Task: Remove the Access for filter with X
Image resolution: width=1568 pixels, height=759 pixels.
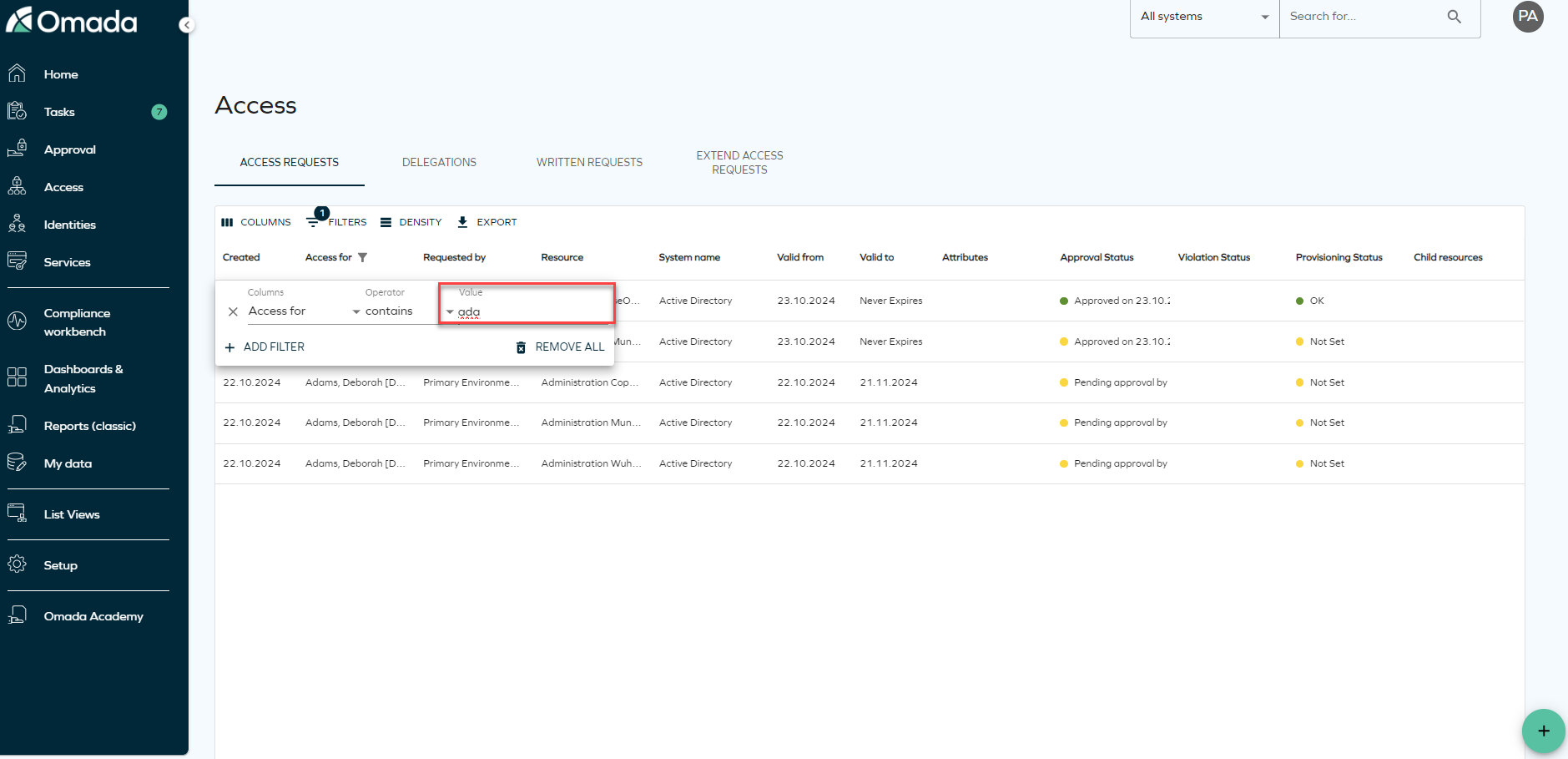Action: [233, 311]
